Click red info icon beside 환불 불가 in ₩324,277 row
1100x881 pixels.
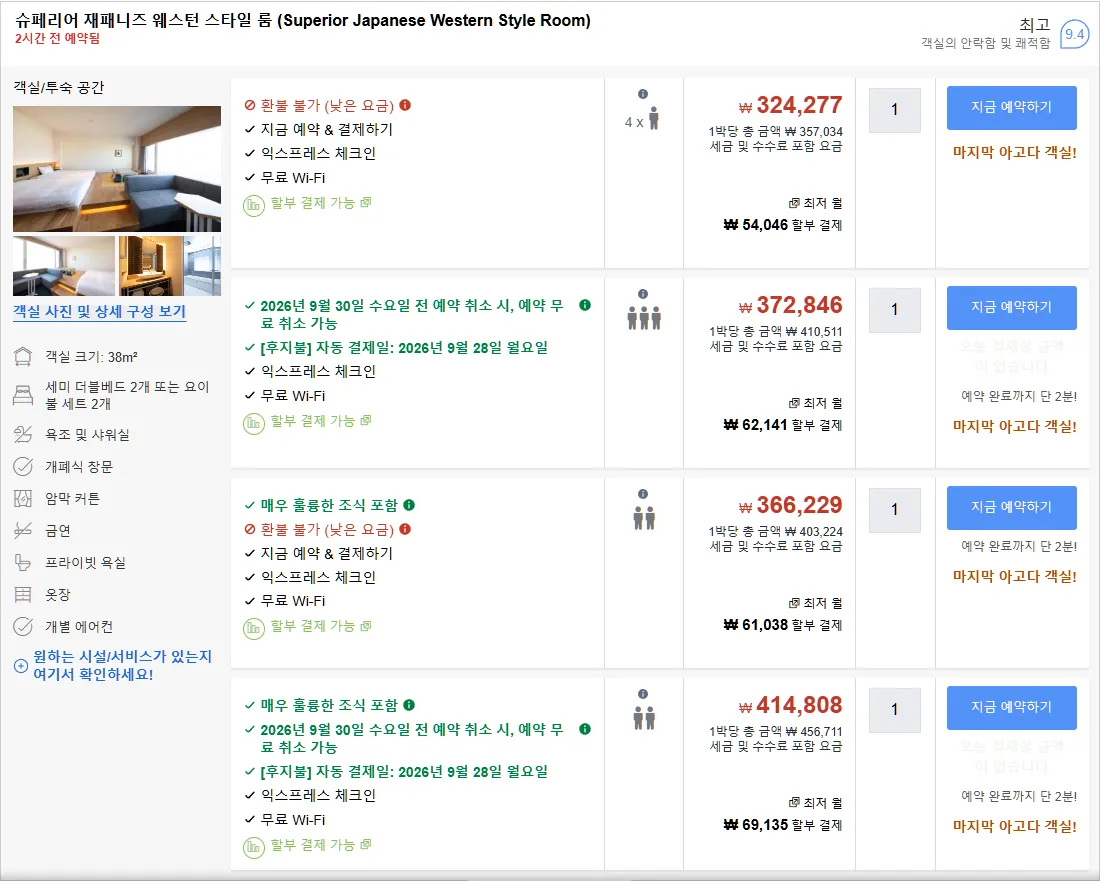coord(405,105)
